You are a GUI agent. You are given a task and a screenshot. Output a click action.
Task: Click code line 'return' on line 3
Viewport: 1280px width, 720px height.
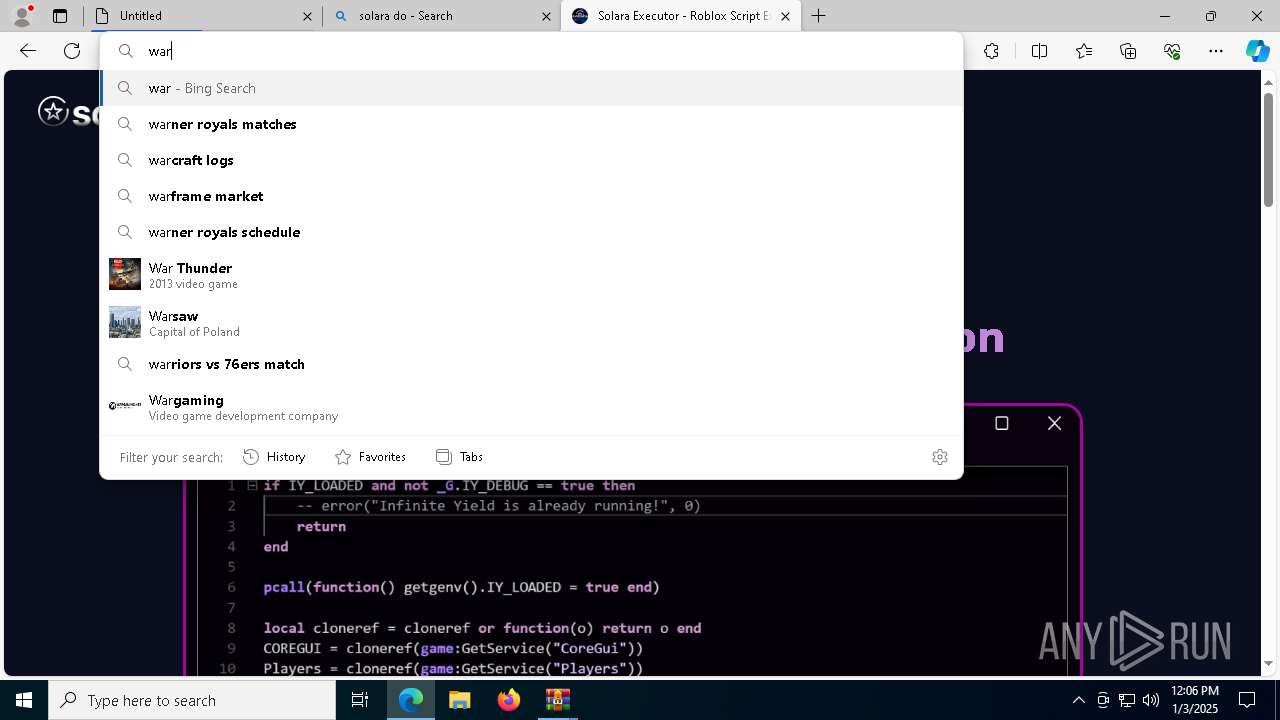click(x=321, y=526)
